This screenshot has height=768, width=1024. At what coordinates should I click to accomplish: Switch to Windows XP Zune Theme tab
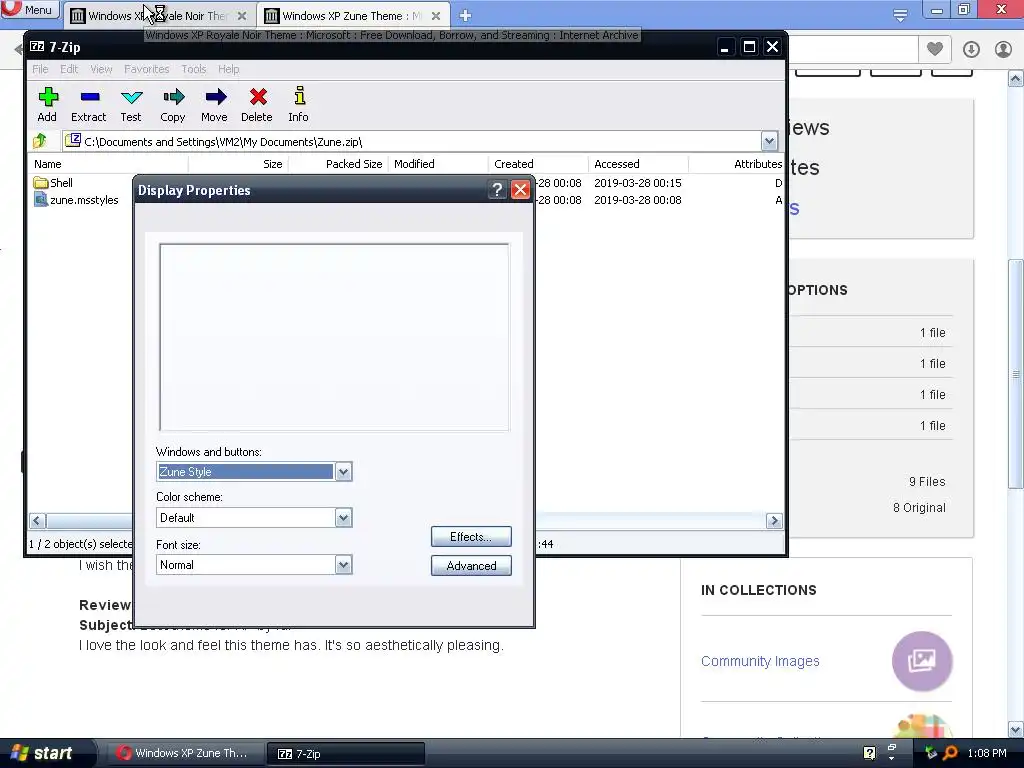coord(353,16)
